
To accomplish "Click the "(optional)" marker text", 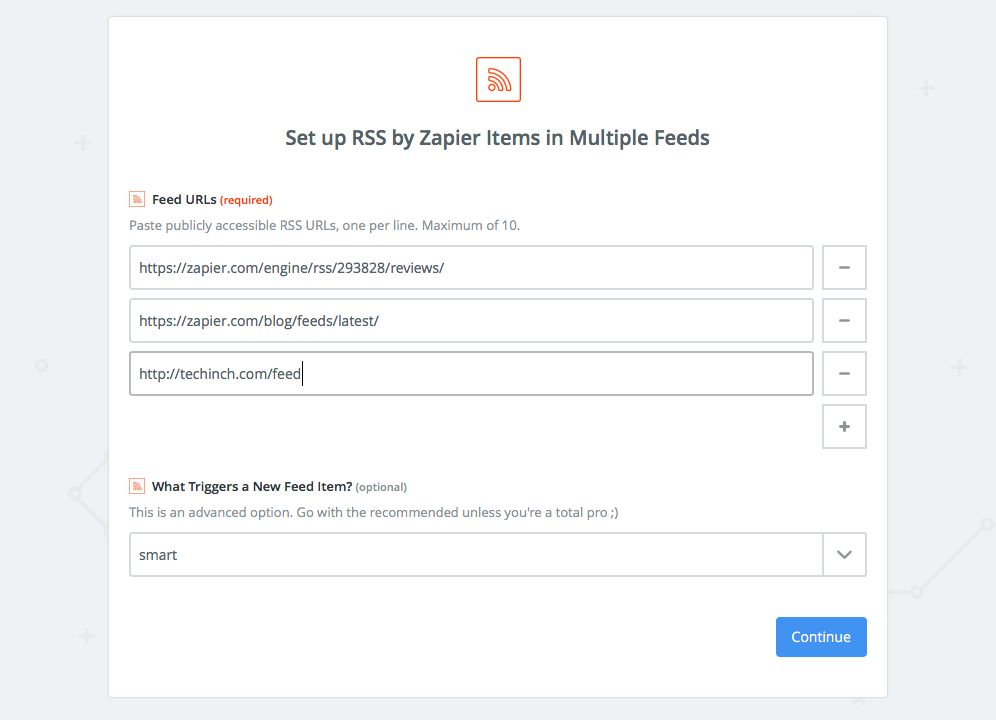I will (381, 487).
